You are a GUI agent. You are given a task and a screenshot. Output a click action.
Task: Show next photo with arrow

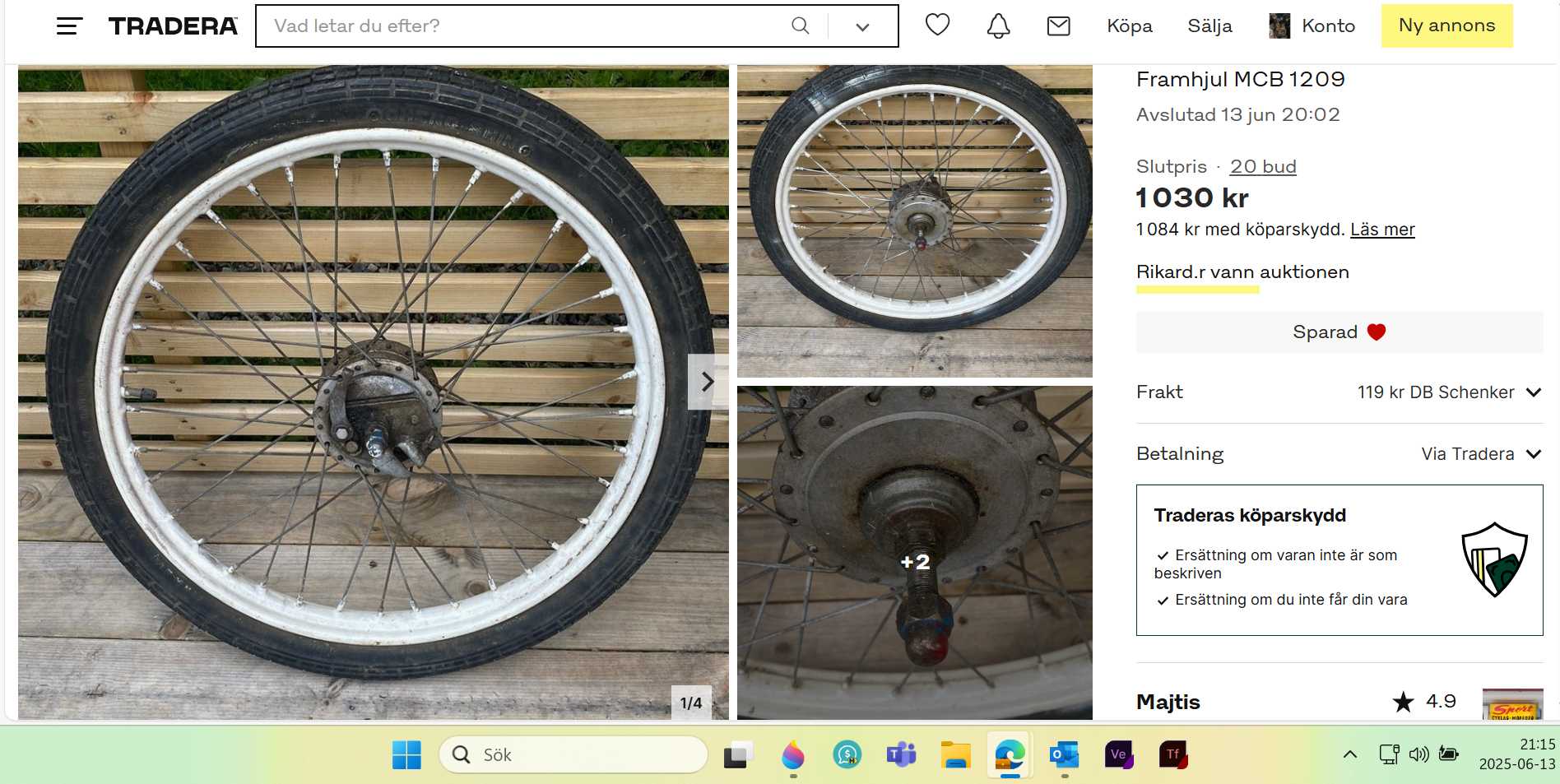(707, 382)
